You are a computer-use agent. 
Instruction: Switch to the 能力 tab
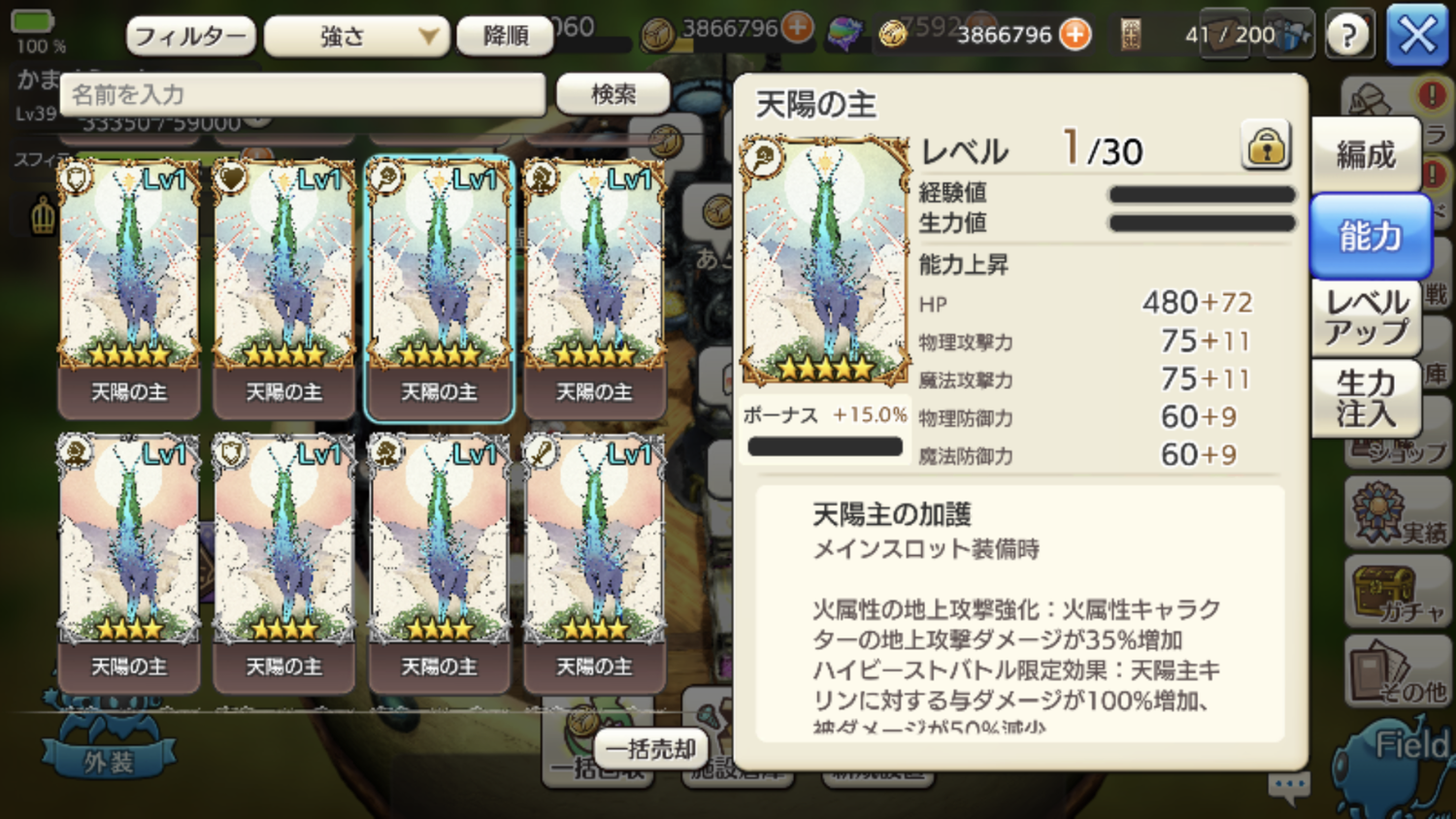point(1370,236)
